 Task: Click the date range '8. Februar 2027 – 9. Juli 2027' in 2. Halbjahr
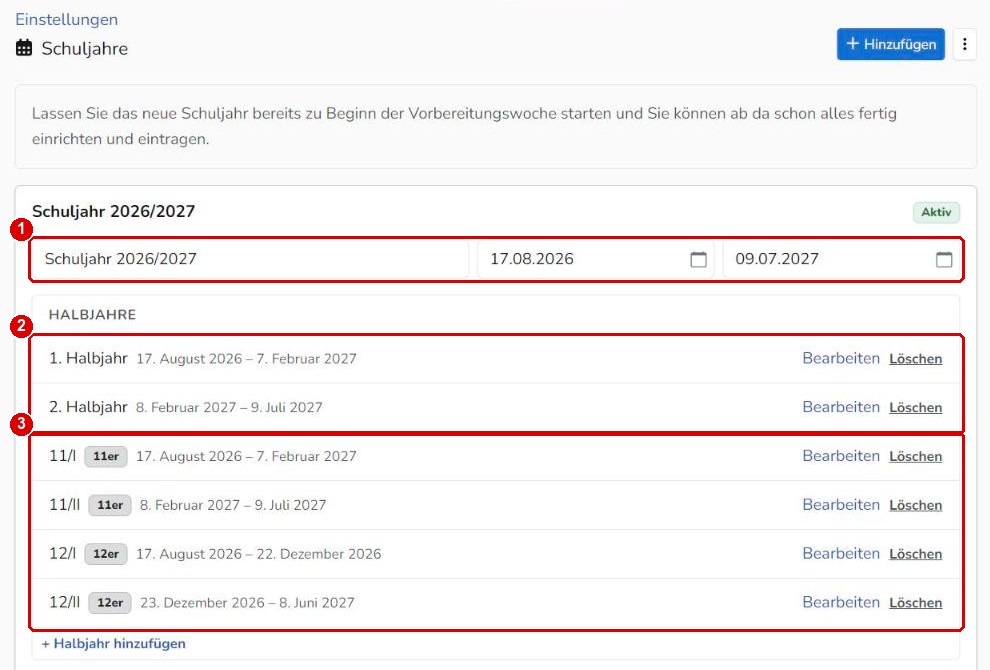[x=229, y=407]
